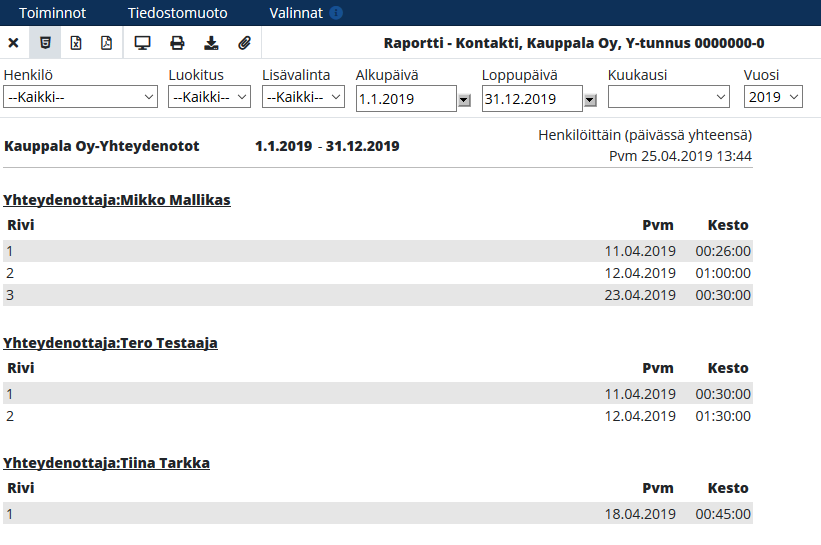The height and width of the screenshot is (545, 821).
Task: Close the report with the X icon
Action: [x=14, y=43]
